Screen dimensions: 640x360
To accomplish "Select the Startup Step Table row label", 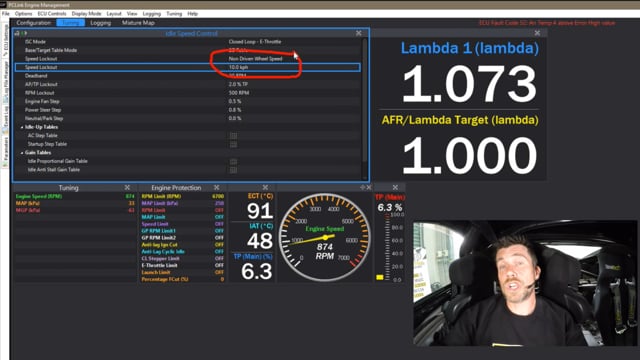I will click(47, 144).
